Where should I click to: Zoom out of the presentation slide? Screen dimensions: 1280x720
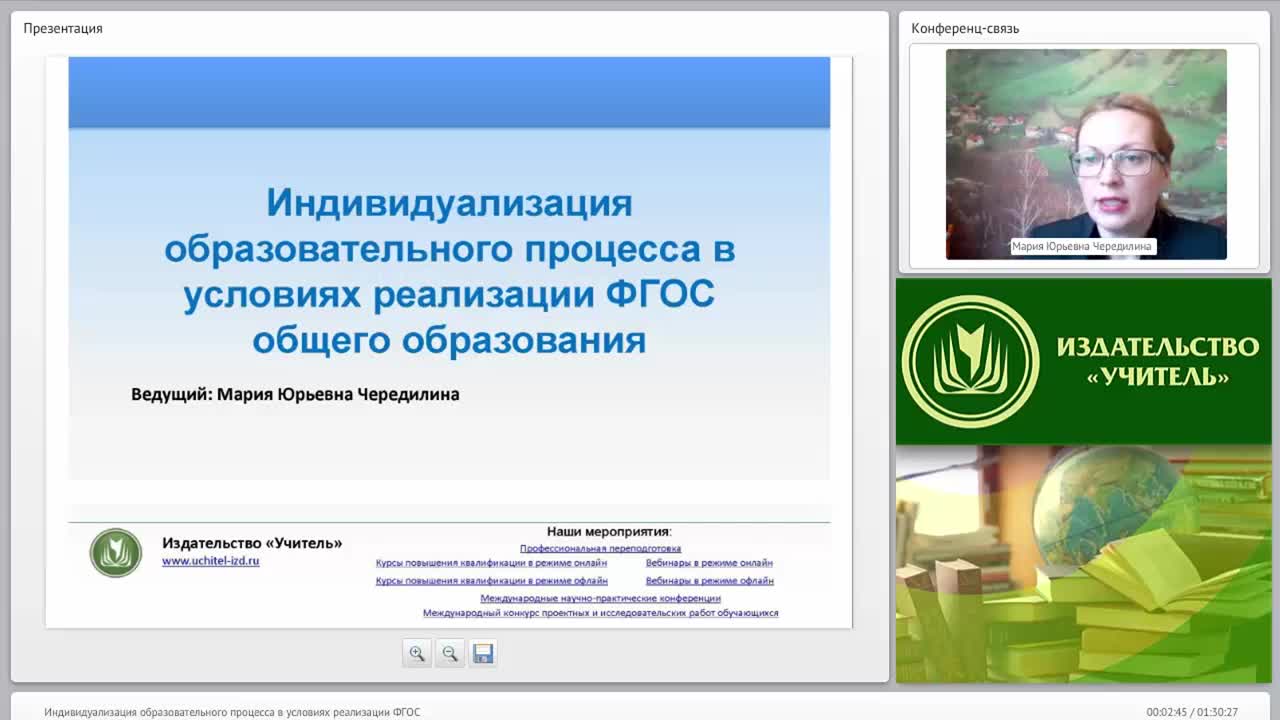tap(450, 653)
